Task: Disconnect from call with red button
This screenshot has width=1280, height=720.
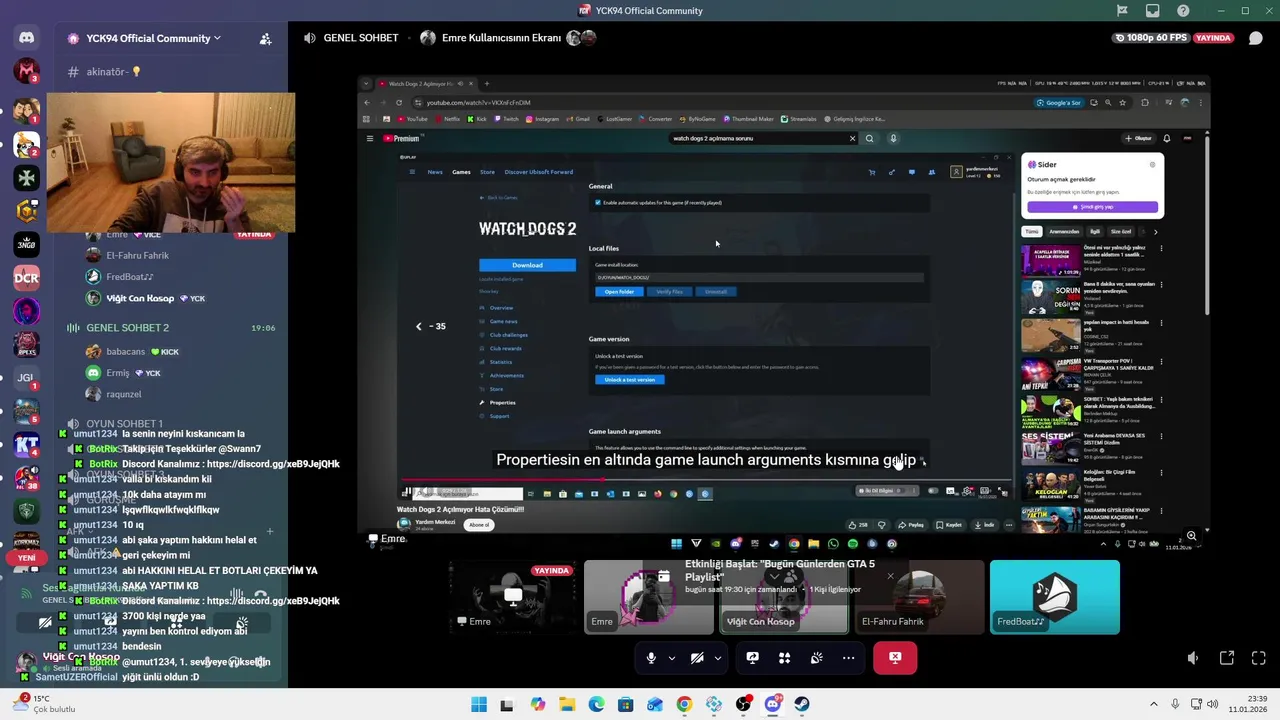Action: coord(895,658)
